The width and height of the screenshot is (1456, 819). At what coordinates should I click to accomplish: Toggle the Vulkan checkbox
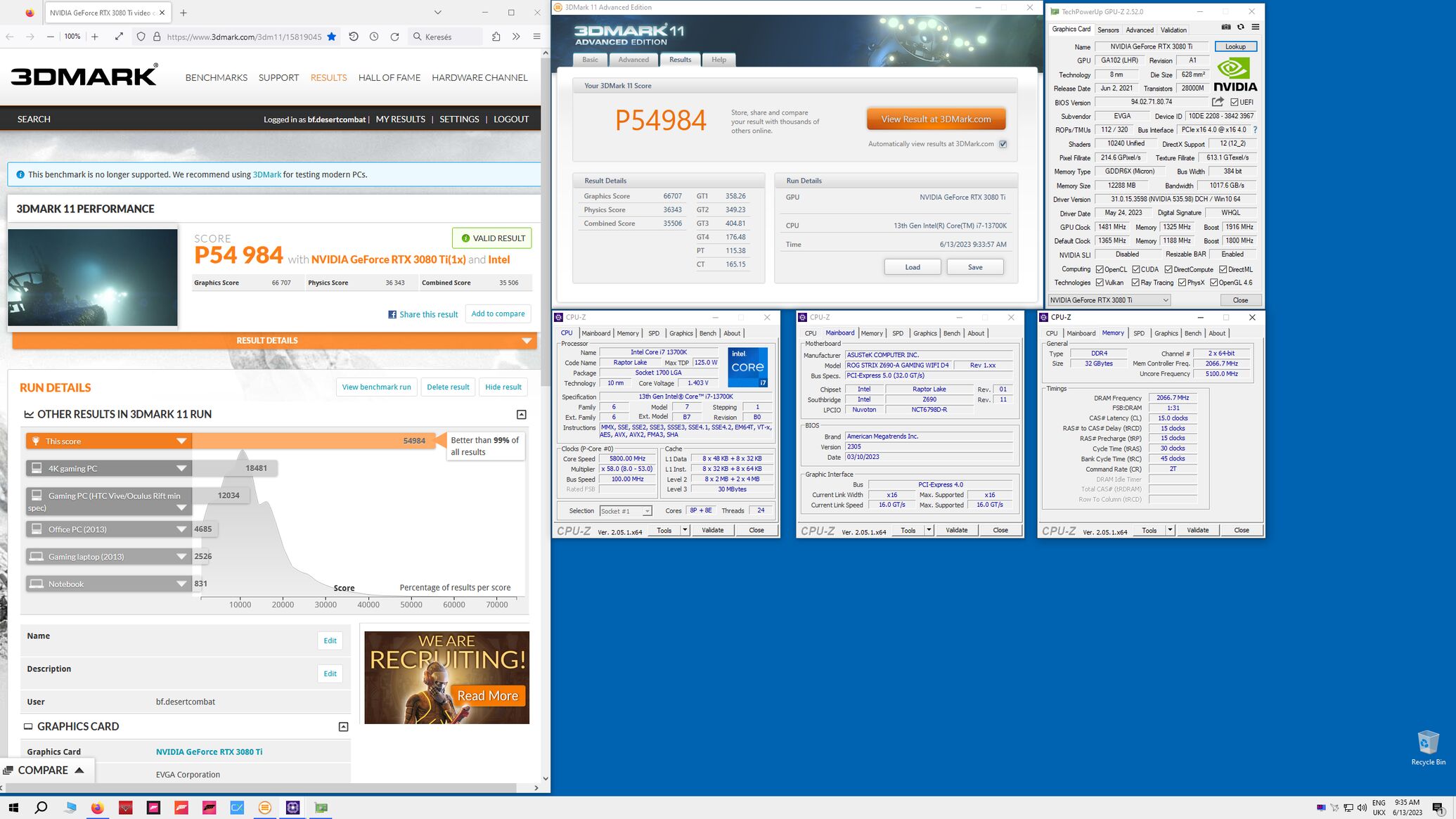tap(1100, 283)
